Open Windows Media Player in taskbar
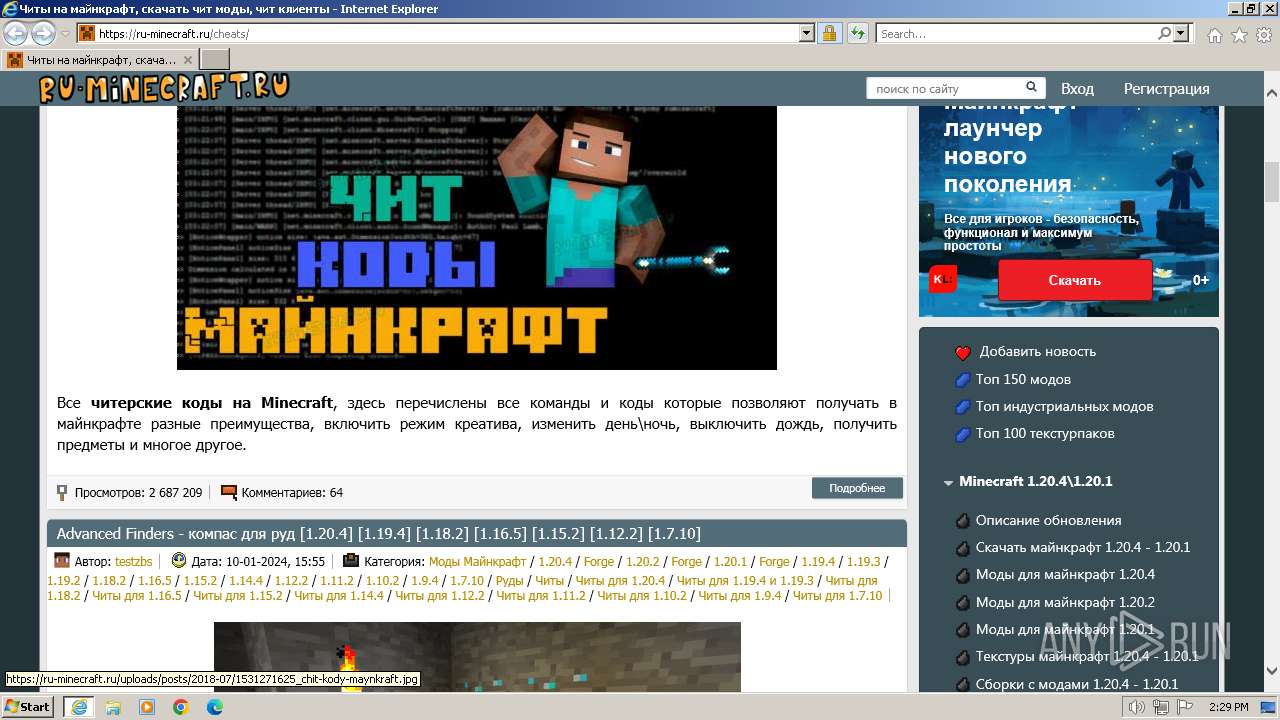The height and width of the screenshot is (720, 1280). pyautogui.click(x=147, y=707)
